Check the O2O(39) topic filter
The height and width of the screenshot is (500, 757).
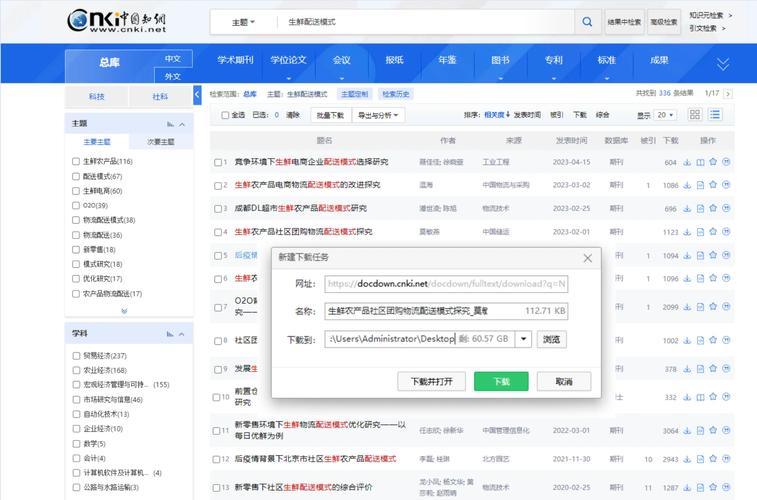[76, 205]
